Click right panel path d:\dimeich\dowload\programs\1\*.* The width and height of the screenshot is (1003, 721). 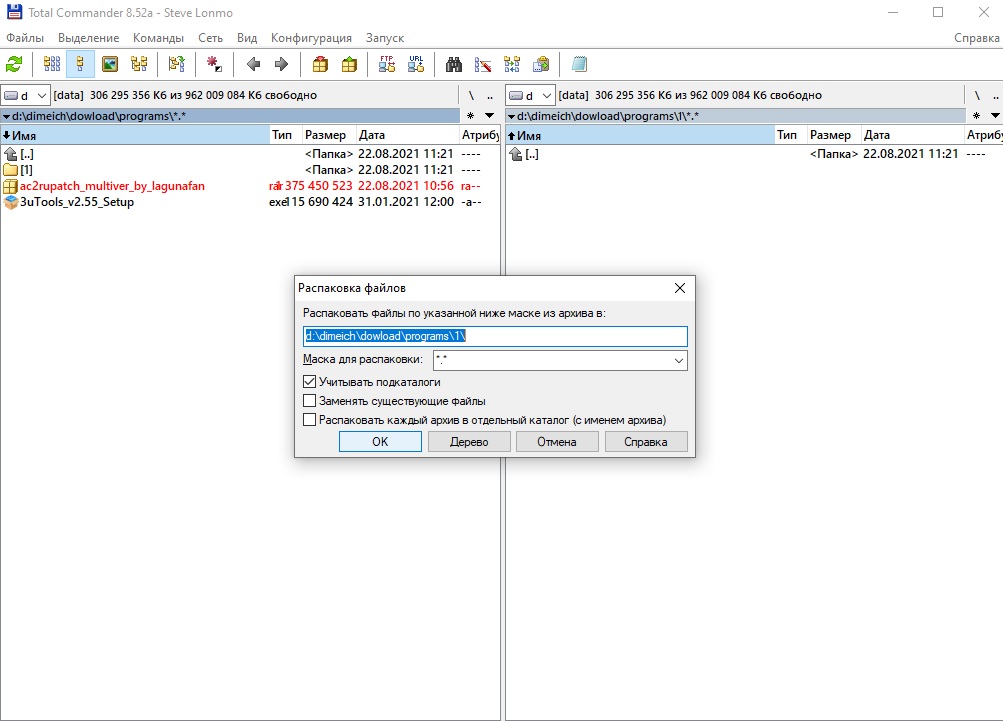click(608, 116)
